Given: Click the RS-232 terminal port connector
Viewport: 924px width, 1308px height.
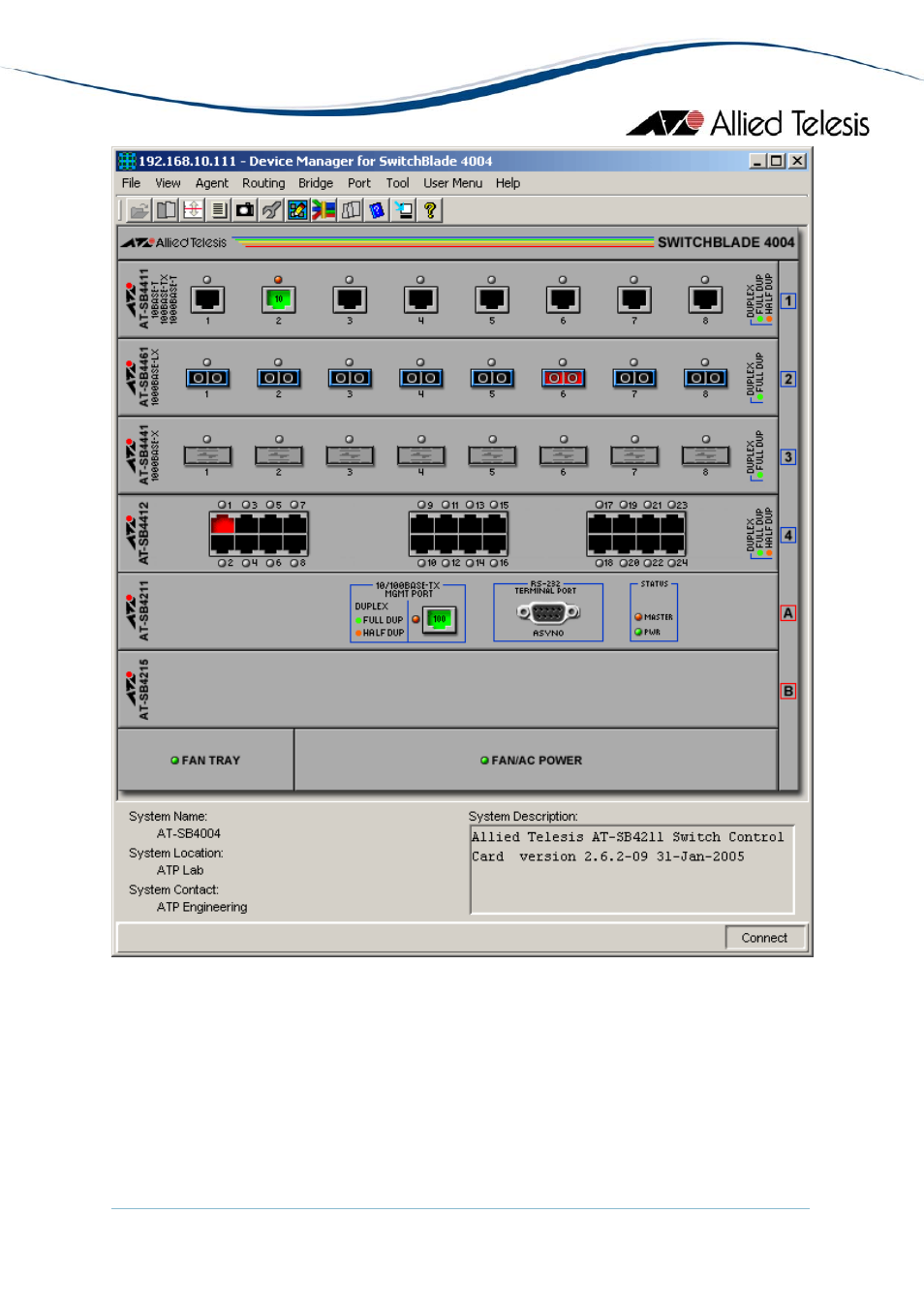Looking at the screenshot, I should 548,612.
